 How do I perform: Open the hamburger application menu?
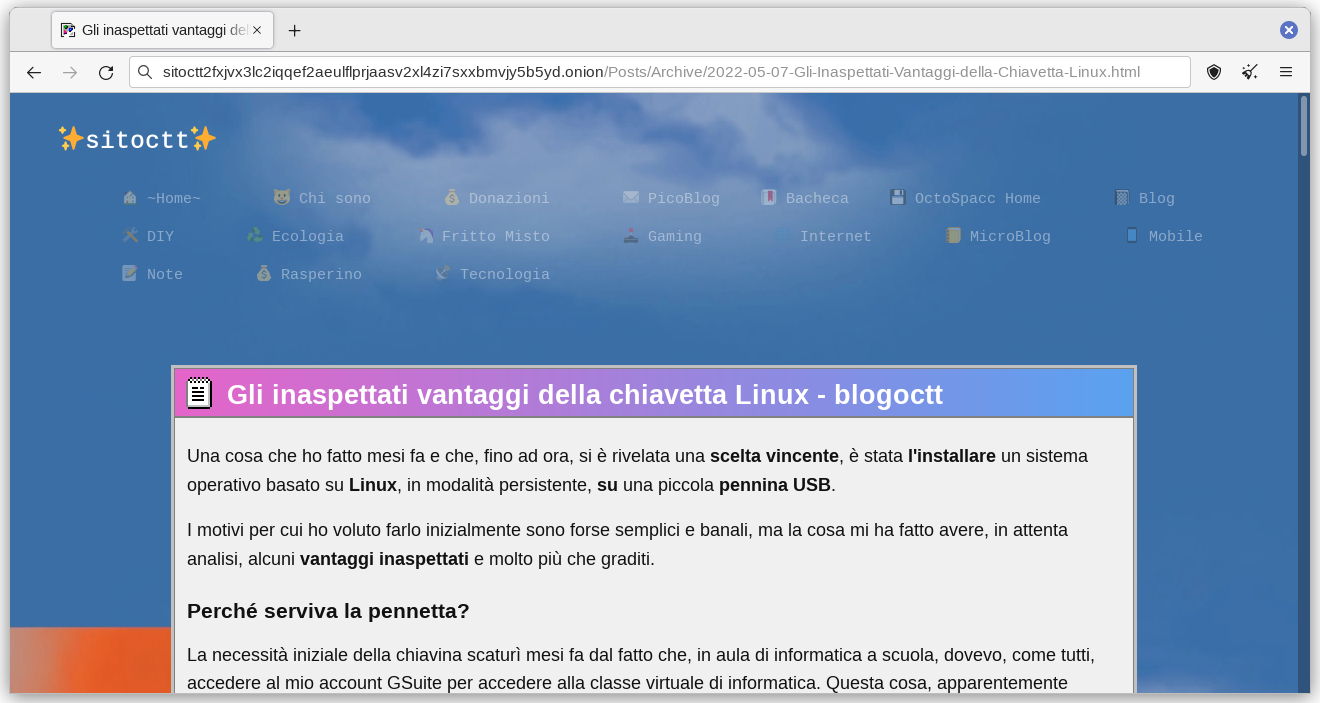pyautogui.click(x=1286, y=72)
